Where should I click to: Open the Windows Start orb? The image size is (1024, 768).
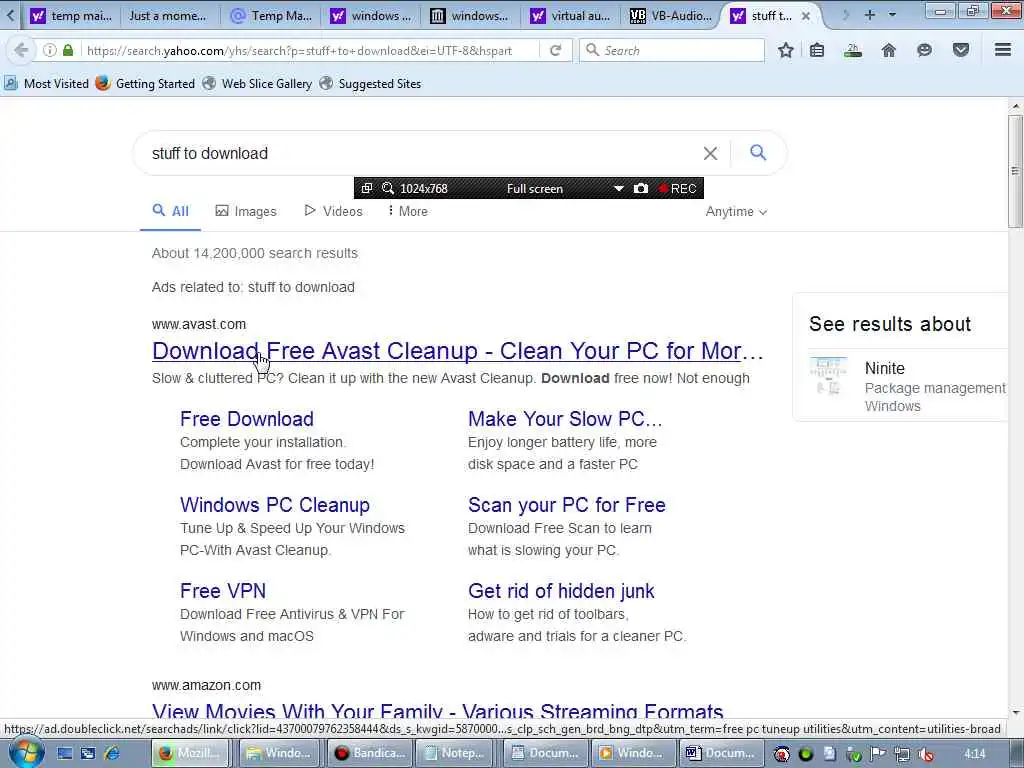point(26,753)
